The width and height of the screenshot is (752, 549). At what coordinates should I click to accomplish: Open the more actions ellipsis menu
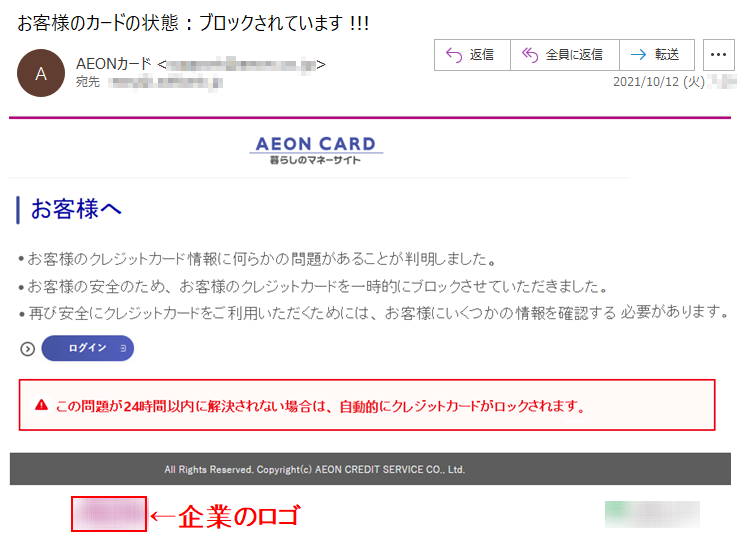pos(718,55)
